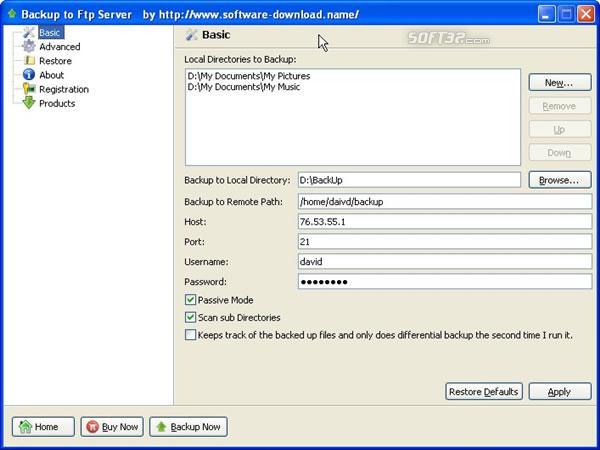600x450 pixels.
Task: Select Basic in the settings tree
Action: tap(50, 33)
